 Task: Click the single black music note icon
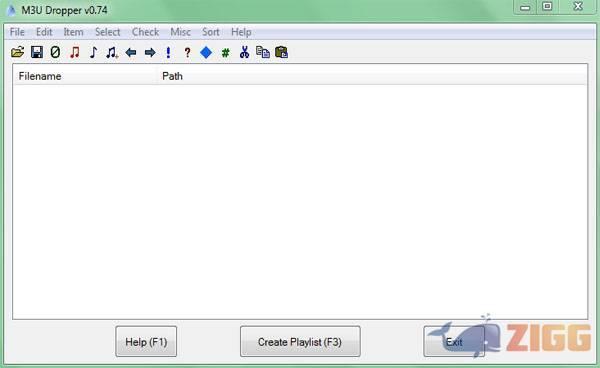pos(93,52)
